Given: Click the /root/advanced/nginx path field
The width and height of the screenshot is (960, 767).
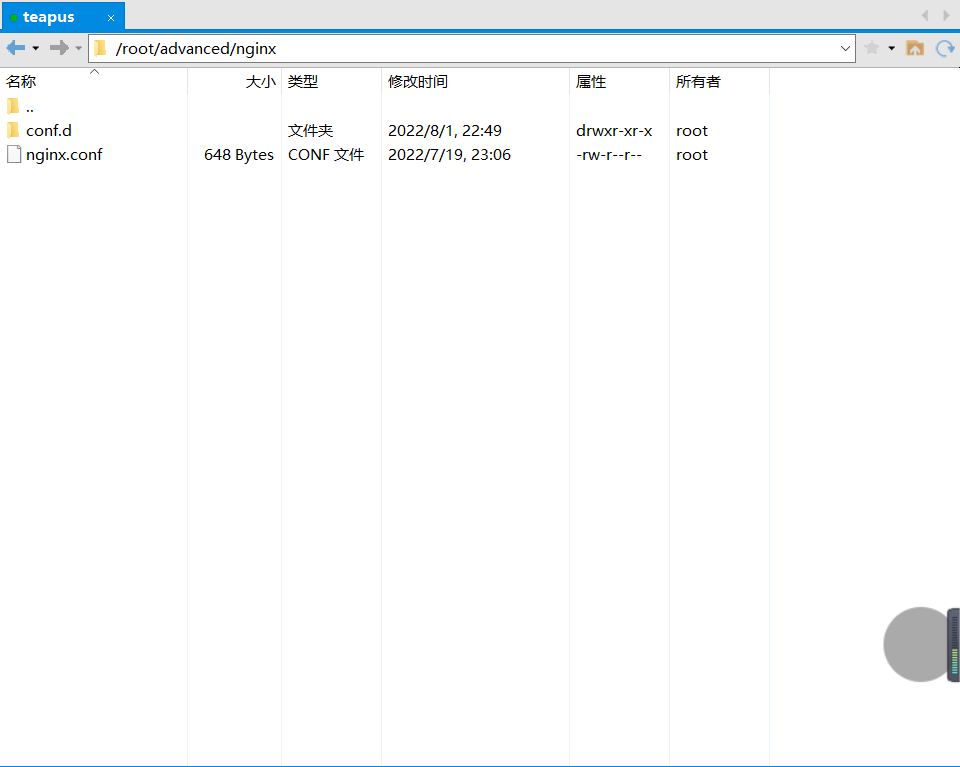Looking at the screenshot, I should click(x=470, y=48).
